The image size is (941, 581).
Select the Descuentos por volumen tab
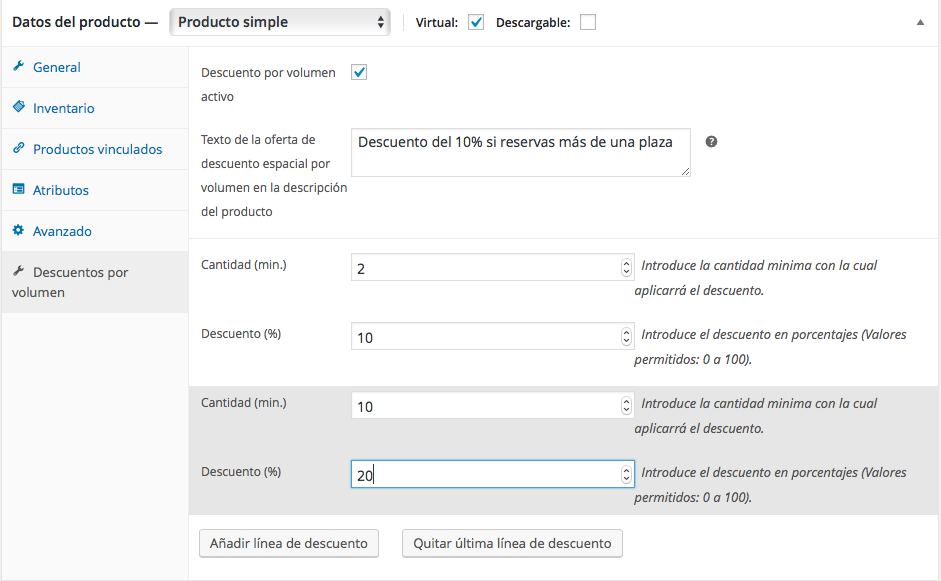tap(95, 282)
